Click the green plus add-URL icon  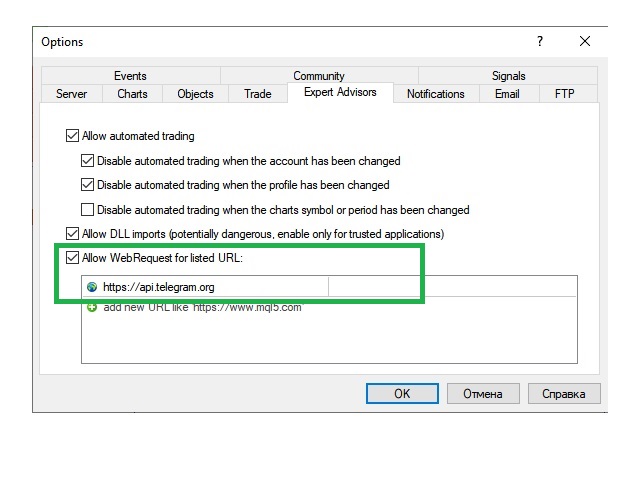coord(92,307)
